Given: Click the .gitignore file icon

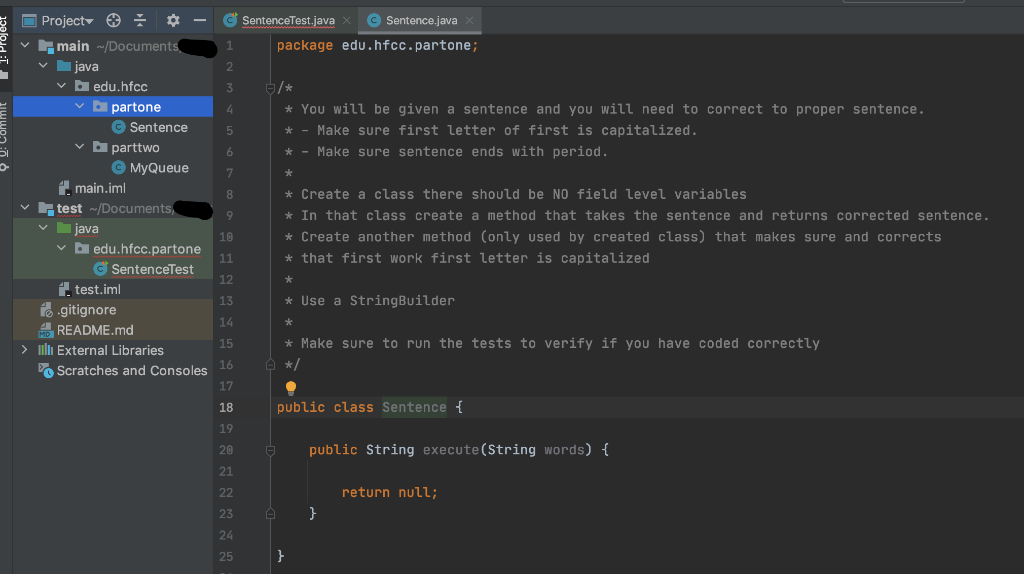Looking at the screenshot, I should click(46, 310).
